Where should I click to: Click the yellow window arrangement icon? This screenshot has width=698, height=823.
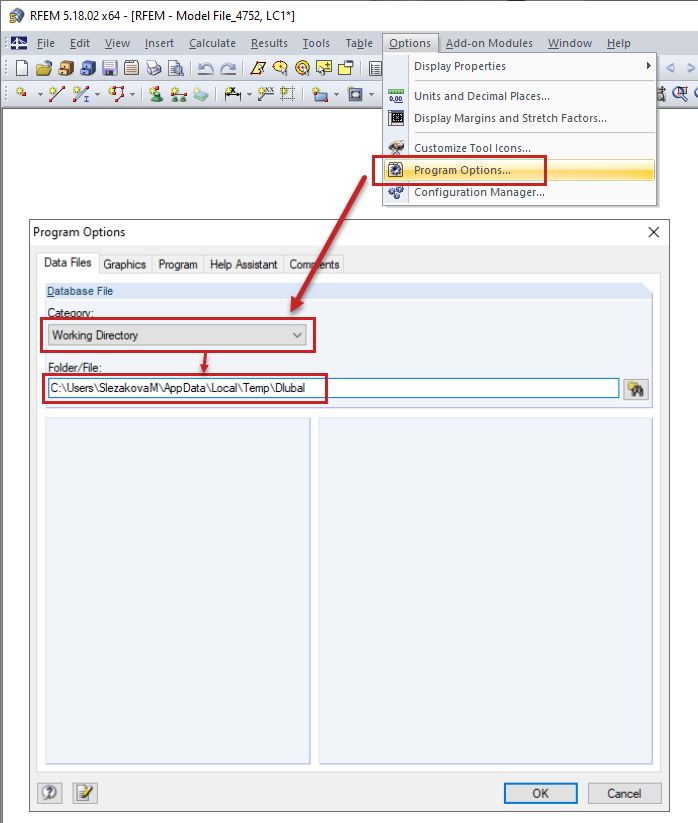pyautogui.click(x=346, y=68)
